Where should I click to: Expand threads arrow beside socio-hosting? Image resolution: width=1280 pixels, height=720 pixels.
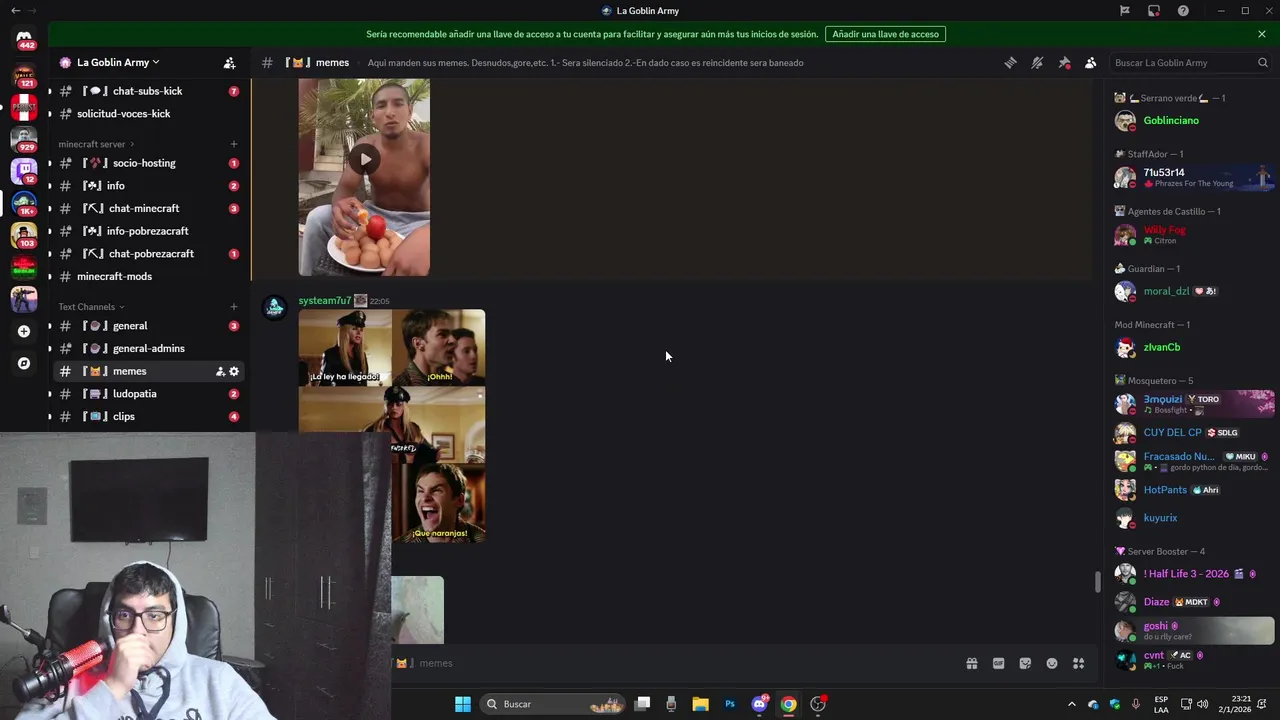point(50,163)
